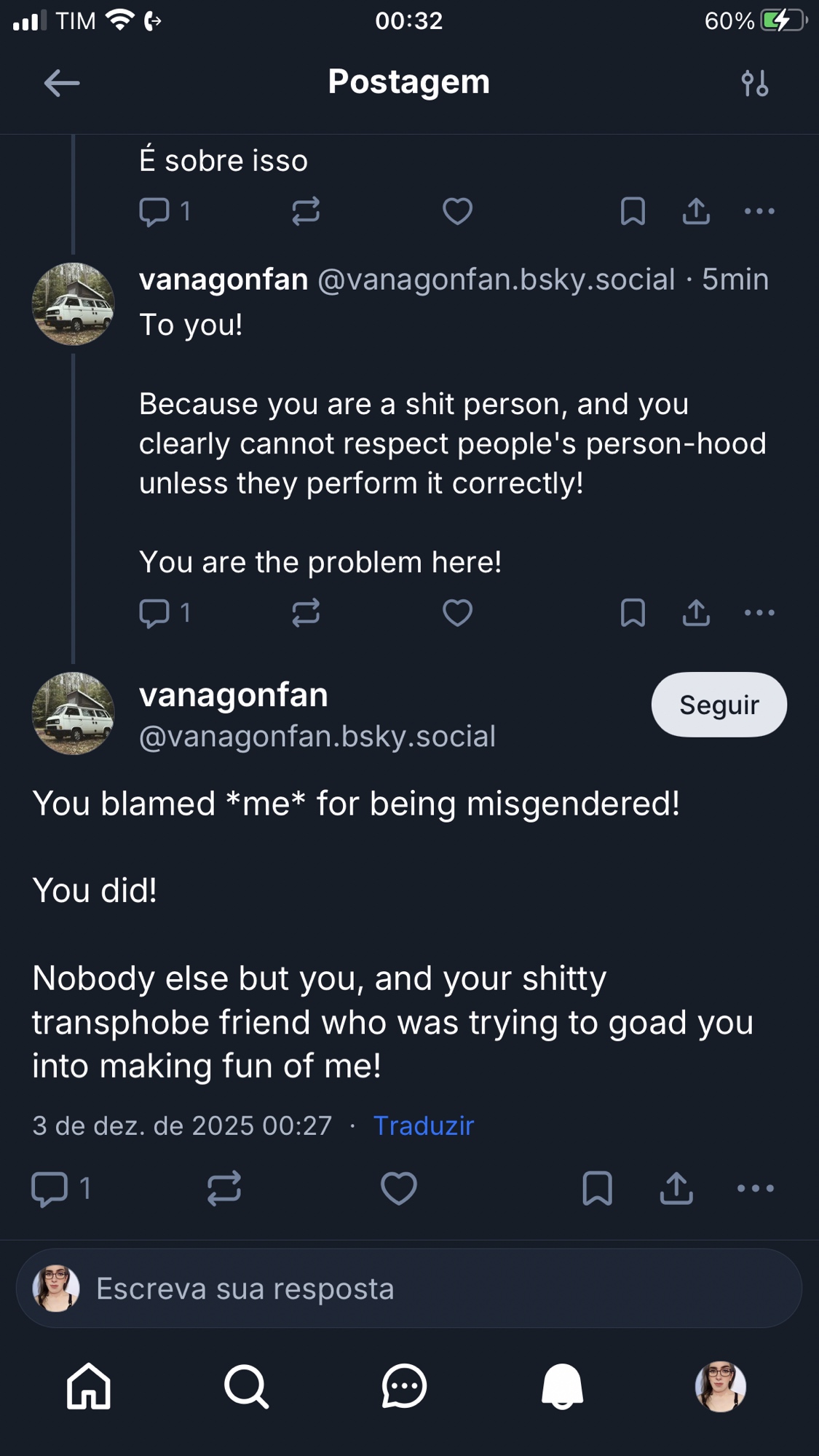The height and width of the screenshot is (1456, 819).
Task: Open more options for main post
Action: [755, 1189]
